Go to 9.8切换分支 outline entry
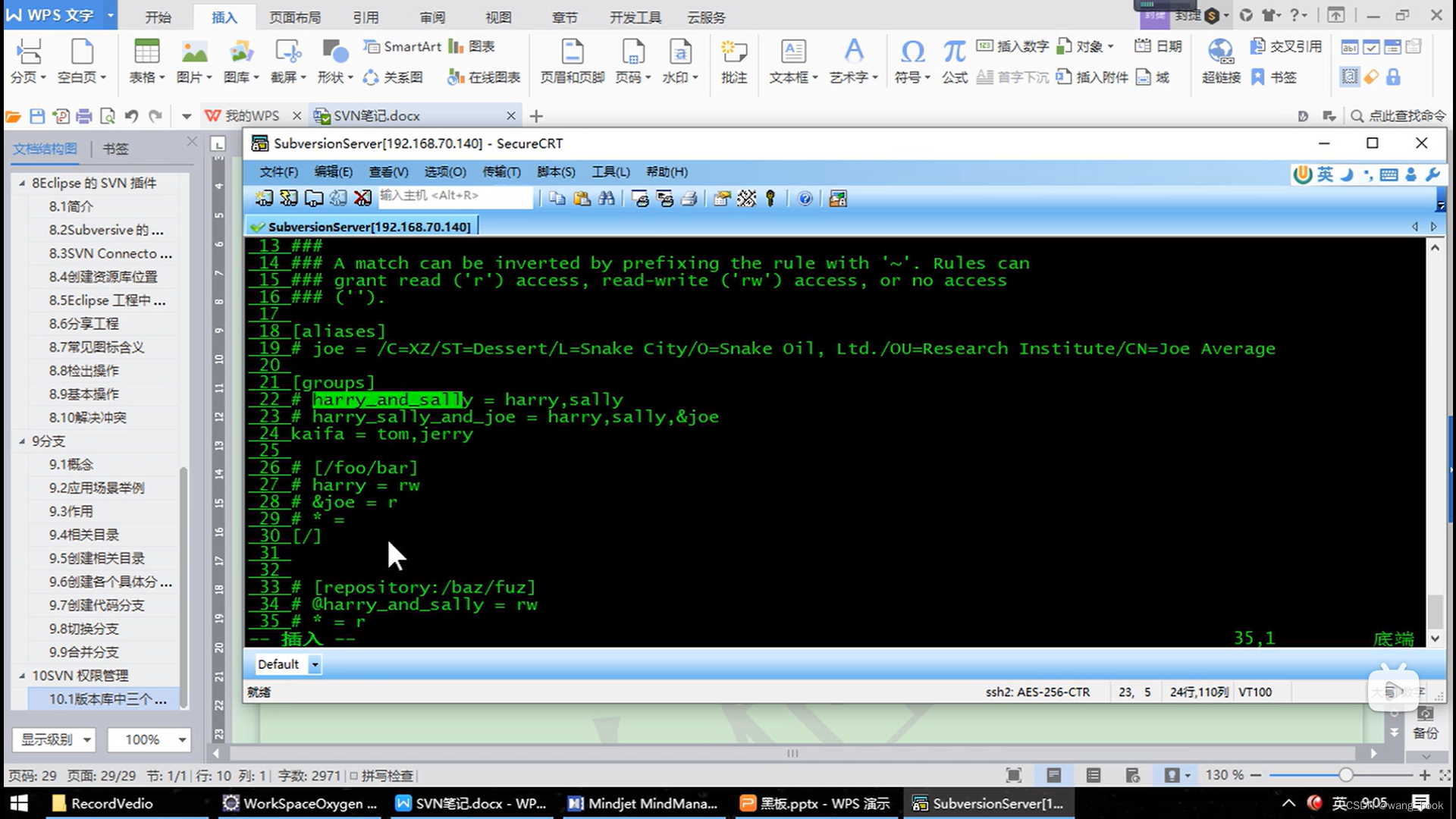 click(x=84, y=629)
